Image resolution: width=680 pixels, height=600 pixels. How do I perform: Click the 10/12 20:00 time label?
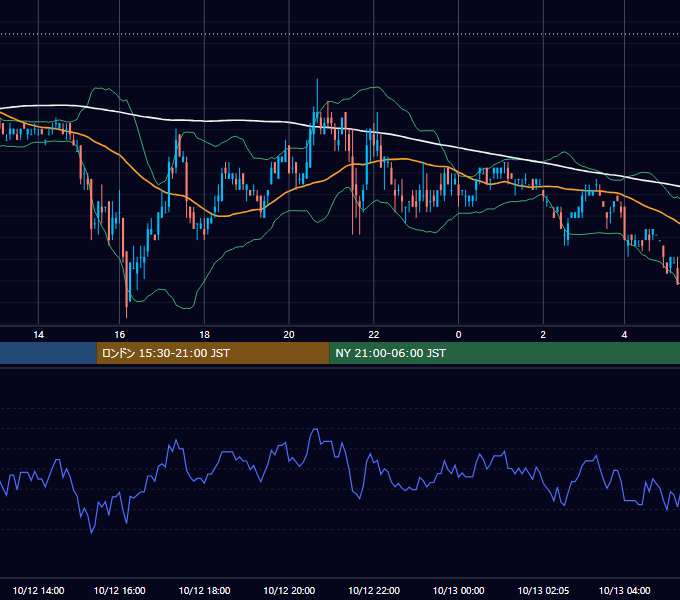(x=289, y=590)
